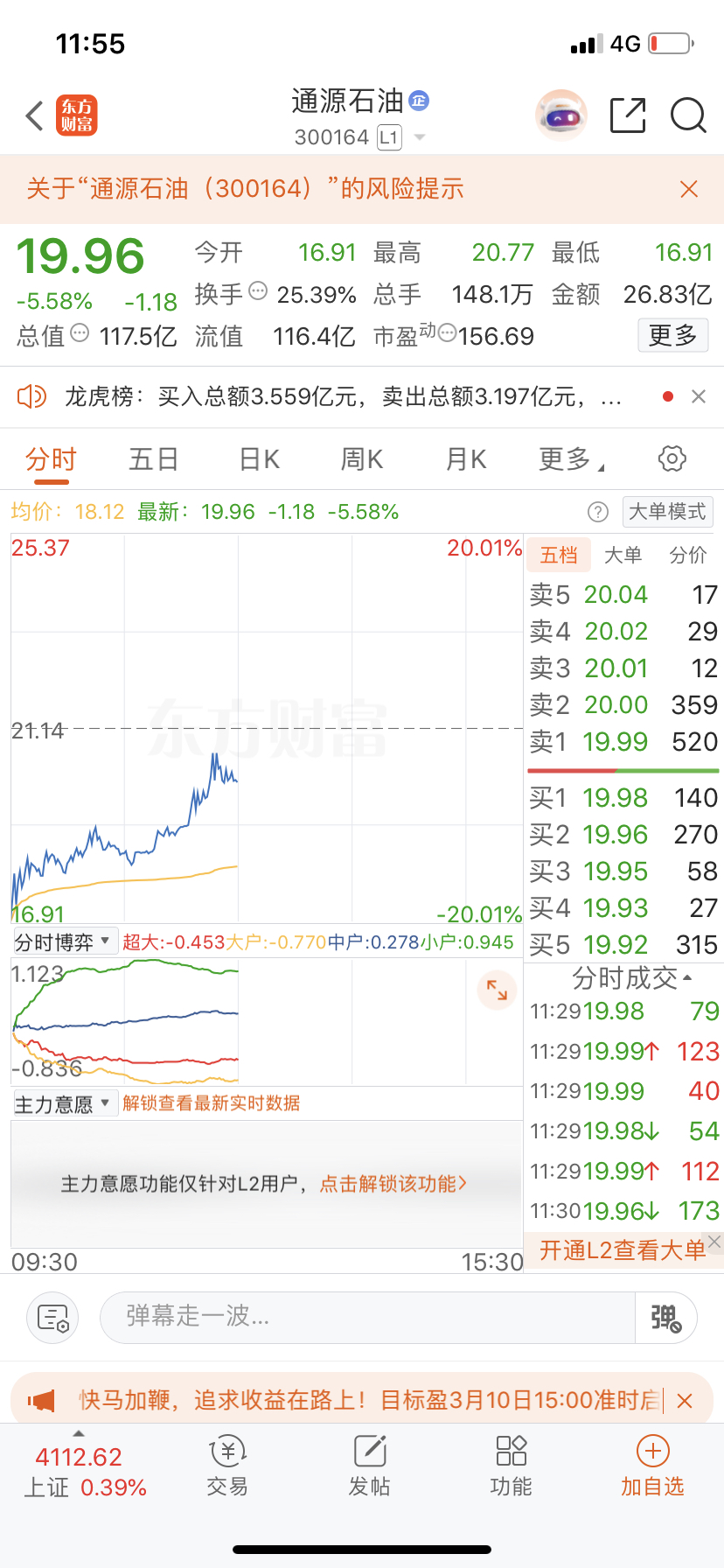Tap the 更多 stats button
Screen dimensions: 724x1568
672,335
